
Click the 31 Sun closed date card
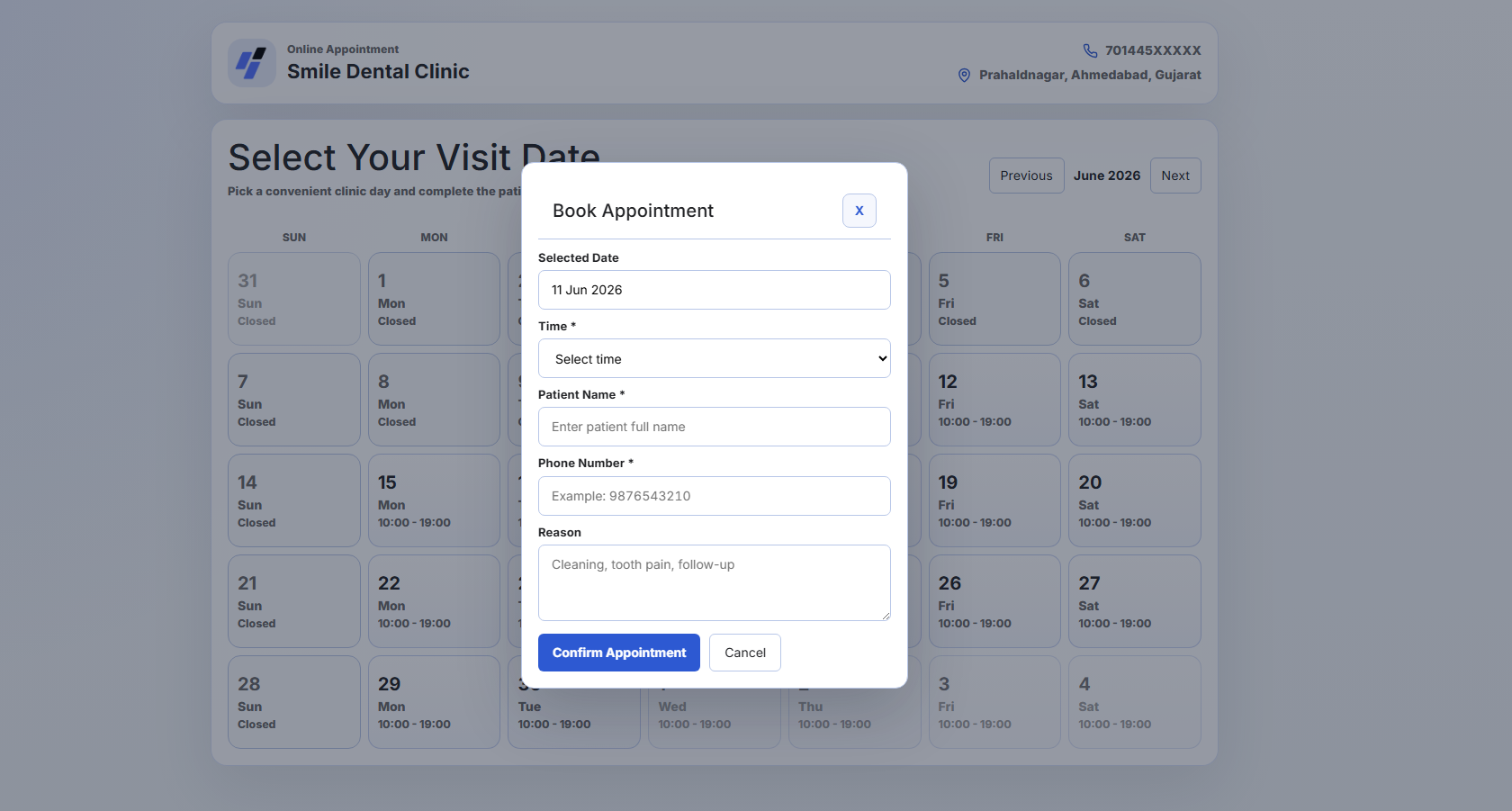point(294,299)
